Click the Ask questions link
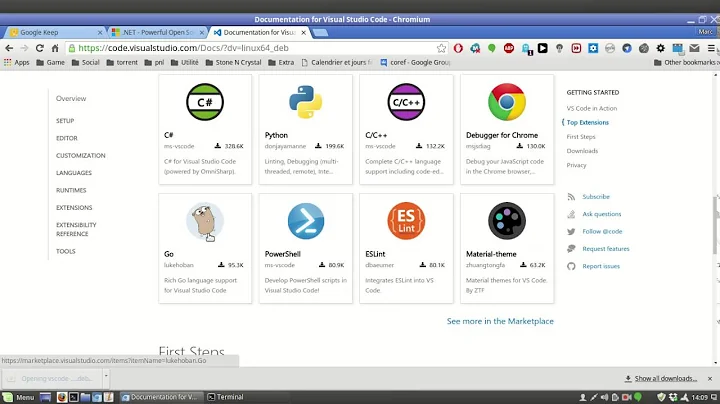The image size is (720, 404). point(602,214)
